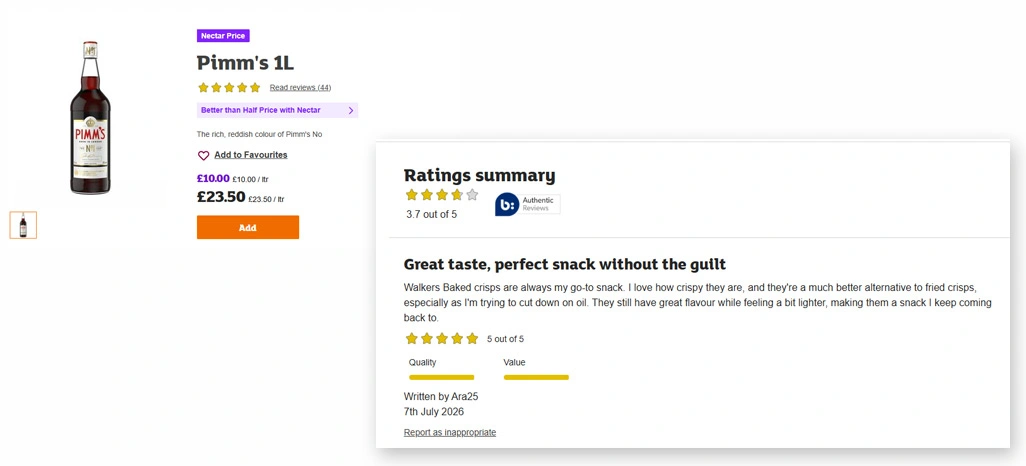This screenshot has width=1026, height=466.
Task: Click the Authentic Reviews badge logo
Action: 527,204
